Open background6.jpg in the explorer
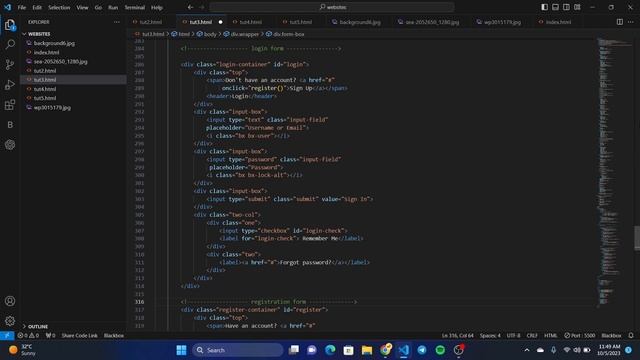 [x=54, y=43]
